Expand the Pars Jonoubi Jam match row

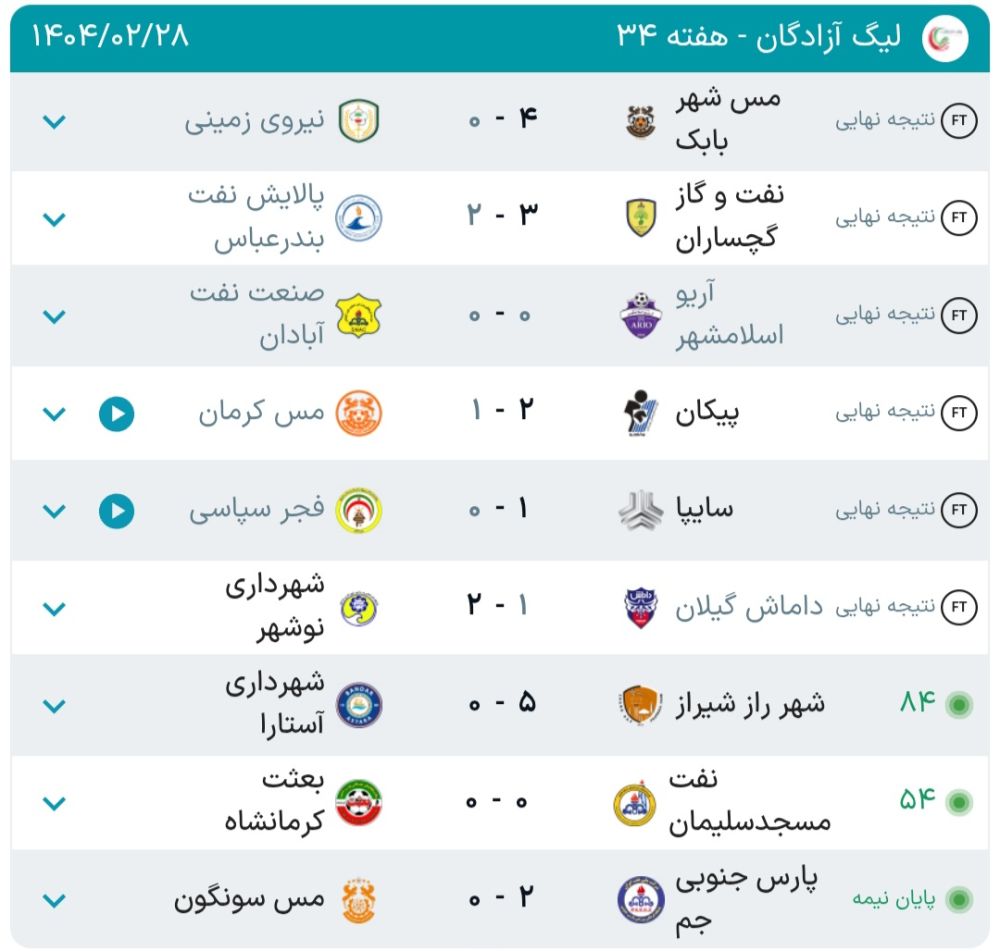(54, 900)
